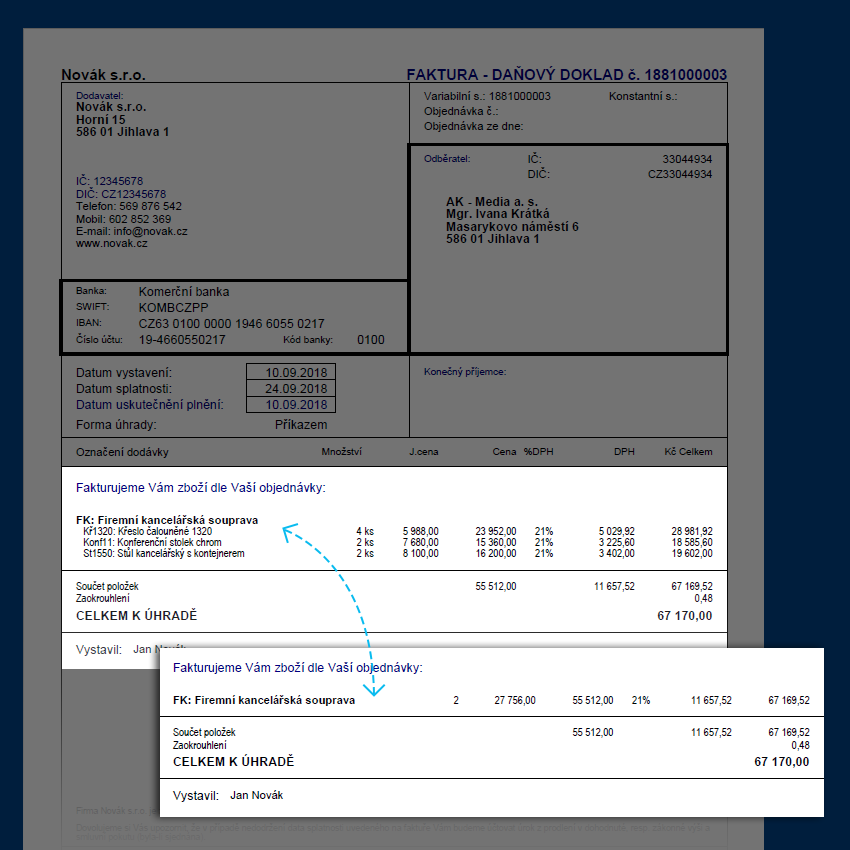Click the Konstantní s.: label

pyautogui.click(x=643, y=96)
